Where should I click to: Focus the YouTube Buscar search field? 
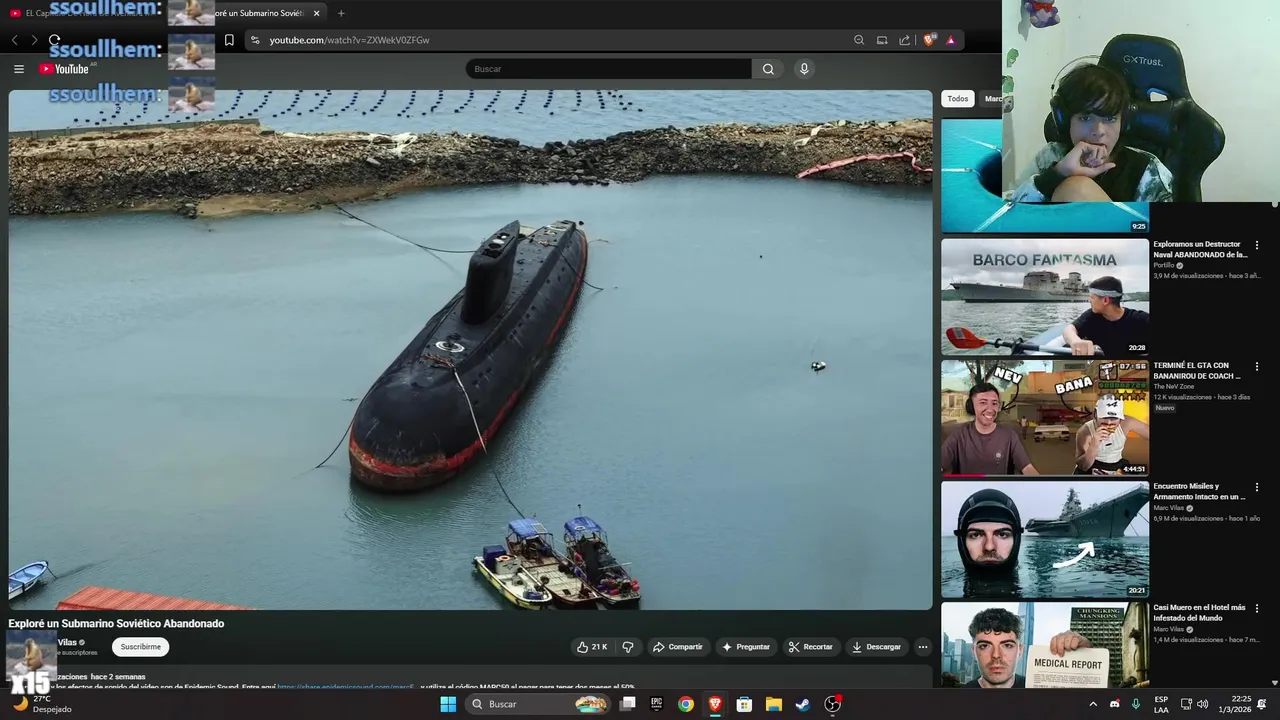tap(608, 69)
